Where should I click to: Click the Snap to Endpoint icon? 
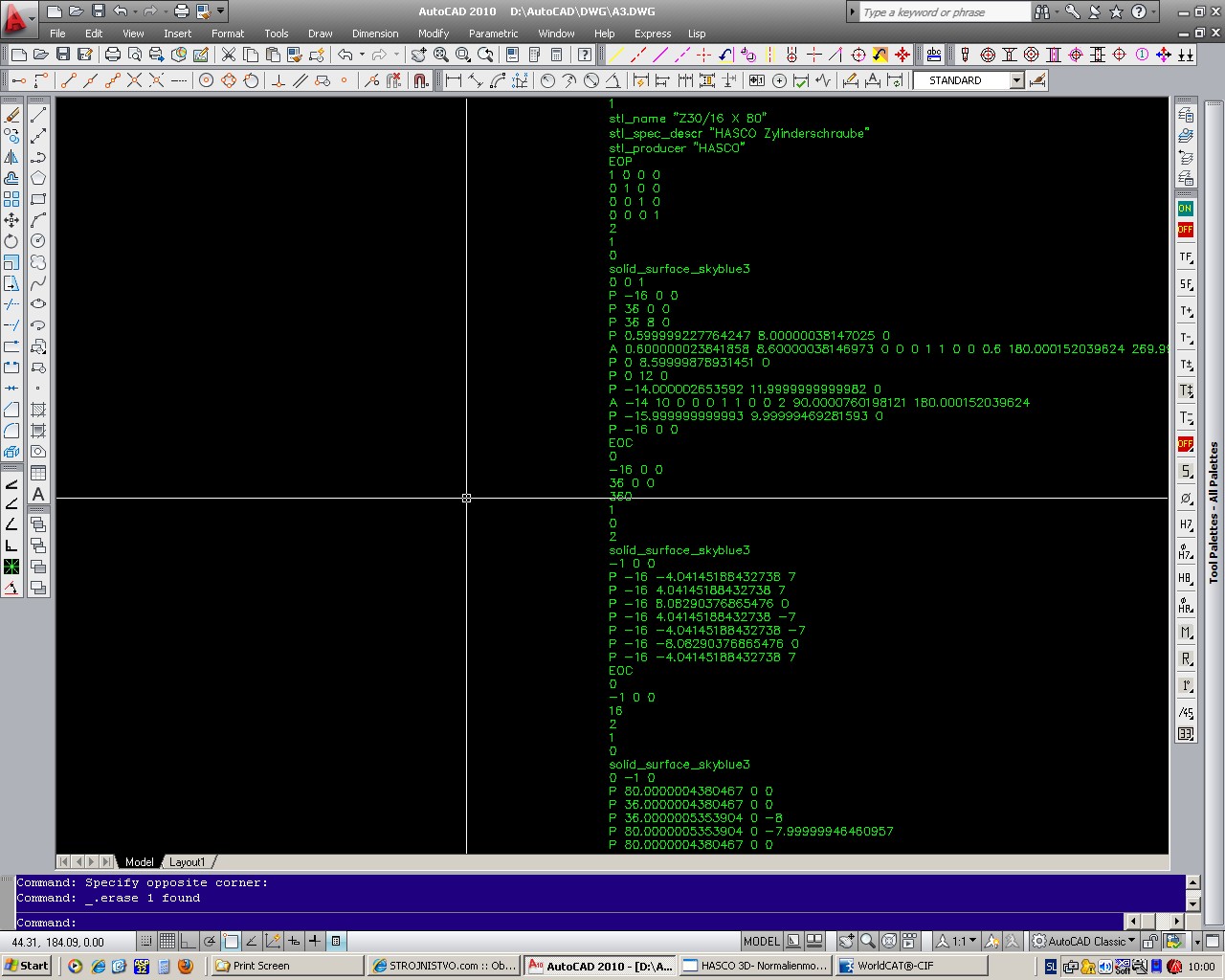[x=69, y=81]
